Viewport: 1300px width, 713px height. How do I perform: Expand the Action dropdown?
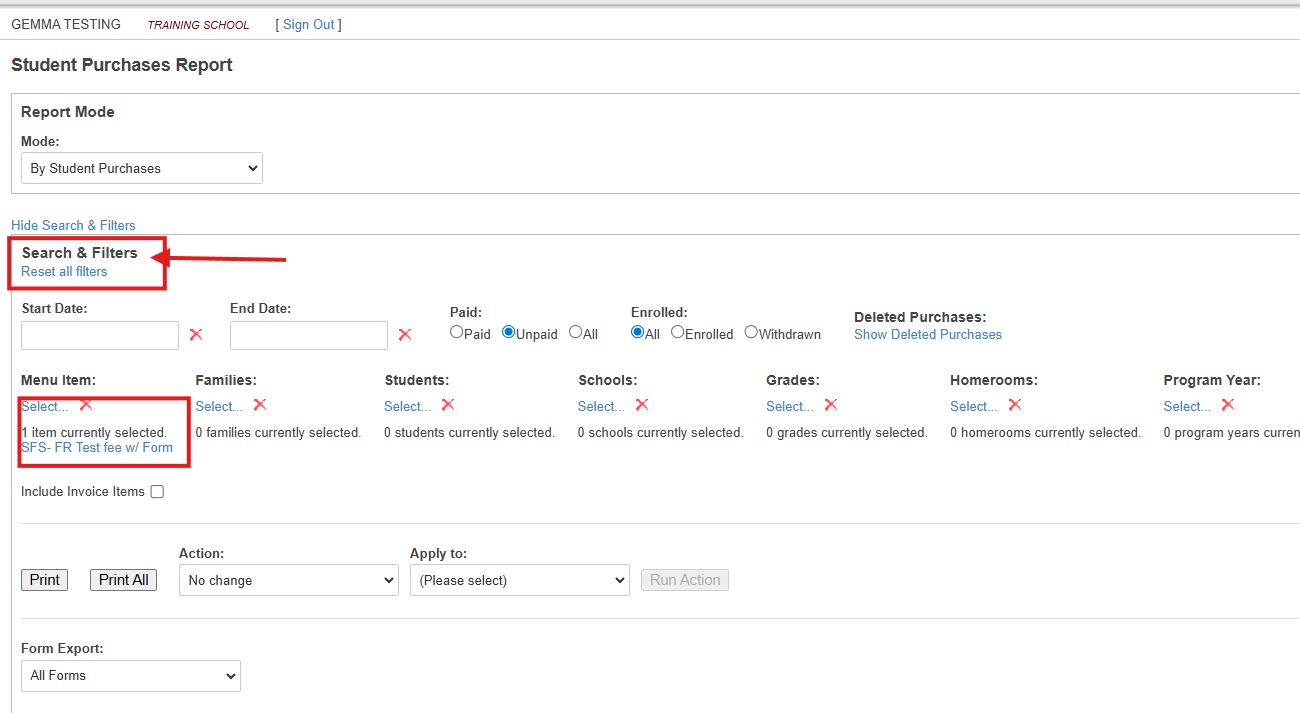(288, 580)
